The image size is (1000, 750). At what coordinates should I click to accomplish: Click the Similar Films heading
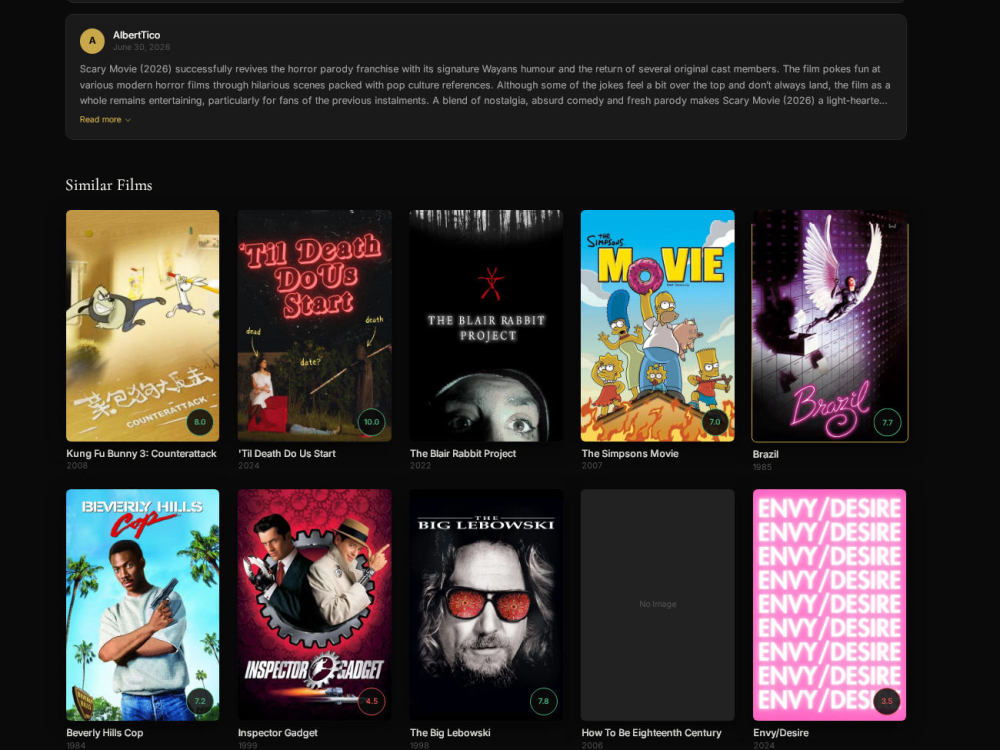tap(109, 185)
